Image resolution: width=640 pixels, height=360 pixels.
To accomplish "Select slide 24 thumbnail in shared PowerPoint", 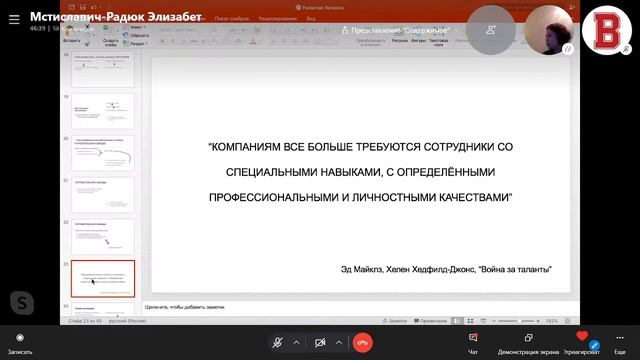I will tap(103, 309).
